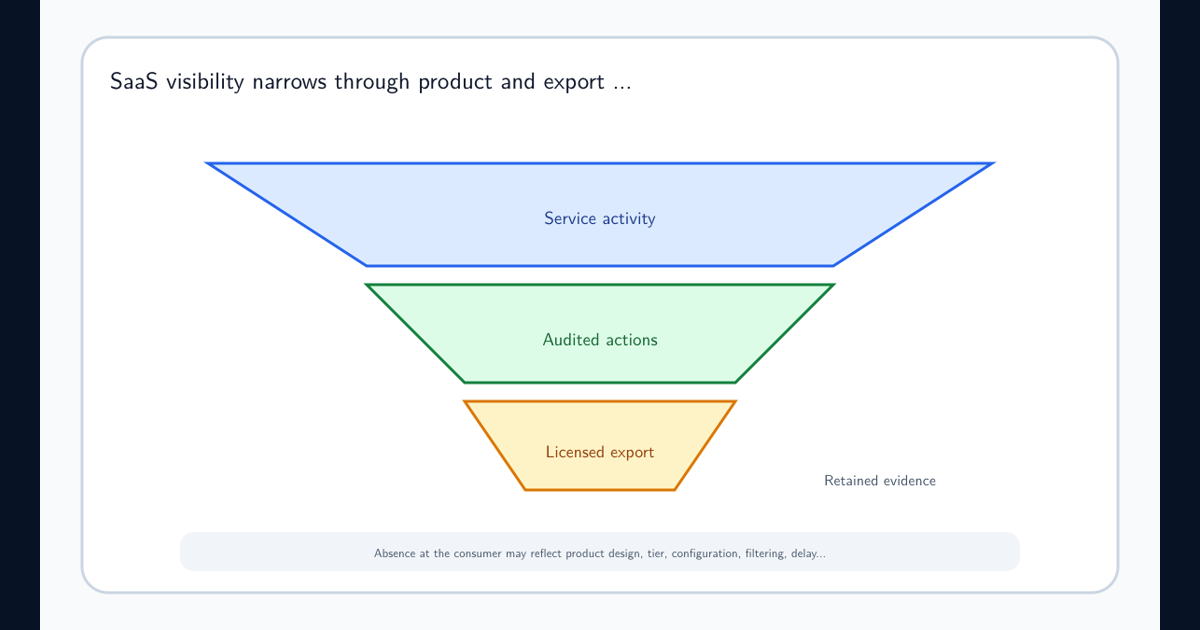The image size is (1200, 630).
Task: Select the word "SaaS" in the title
Action: tap(135, 82)
